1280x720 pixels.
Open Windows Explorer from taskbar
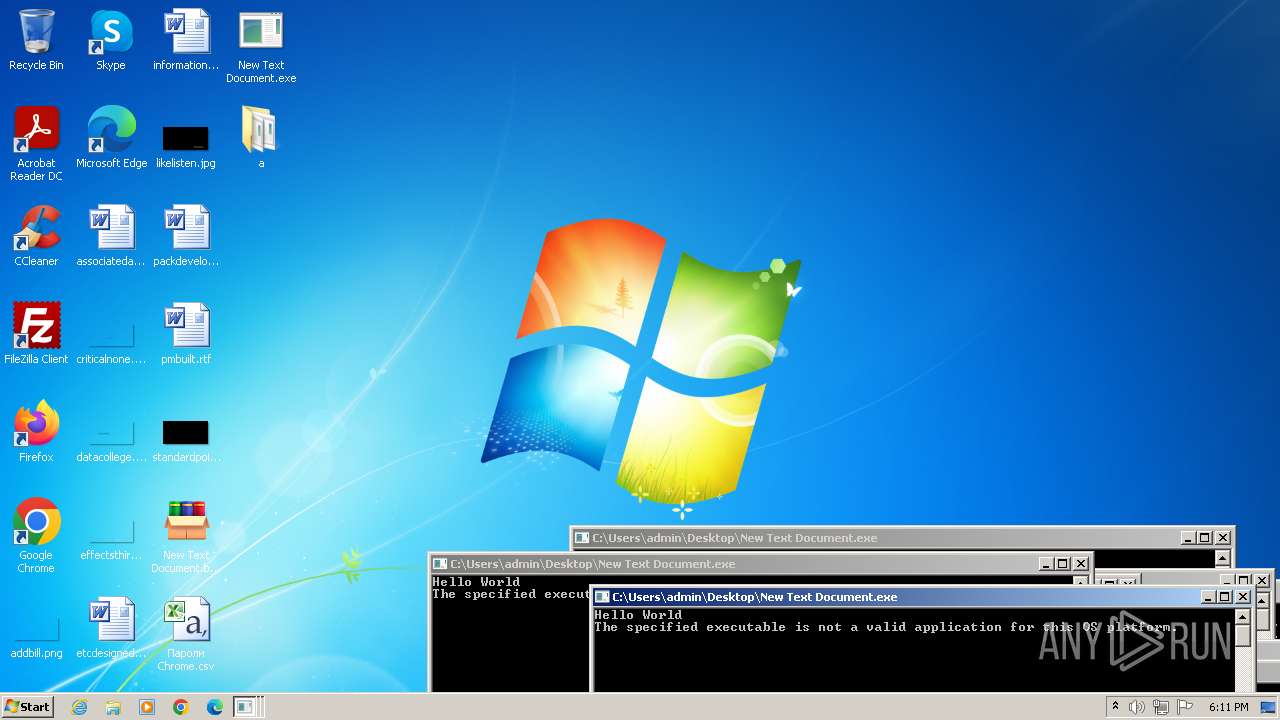(113, 707)
